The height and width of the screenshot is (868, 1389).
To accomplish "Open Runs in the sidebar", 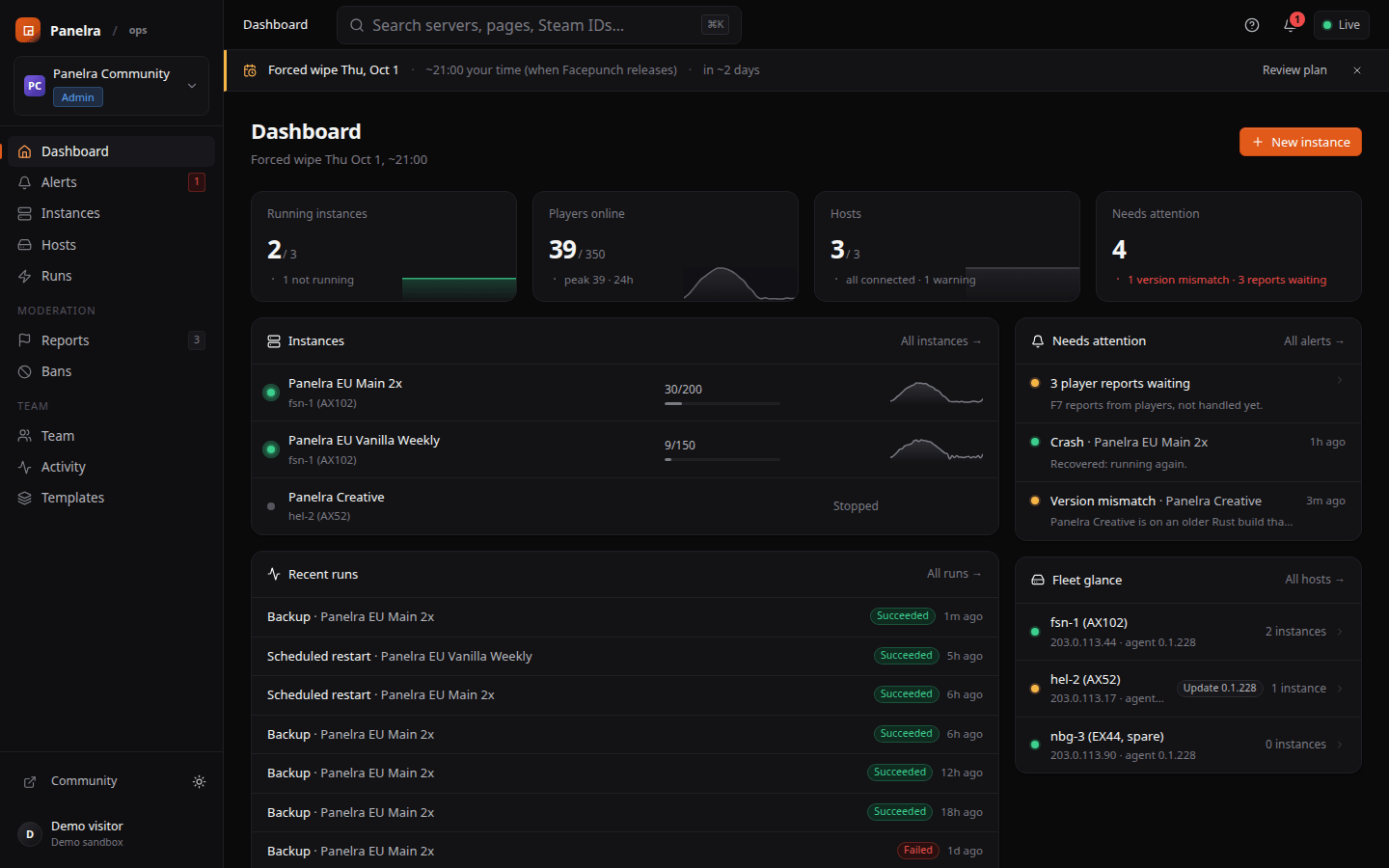I will click(112, 276).
